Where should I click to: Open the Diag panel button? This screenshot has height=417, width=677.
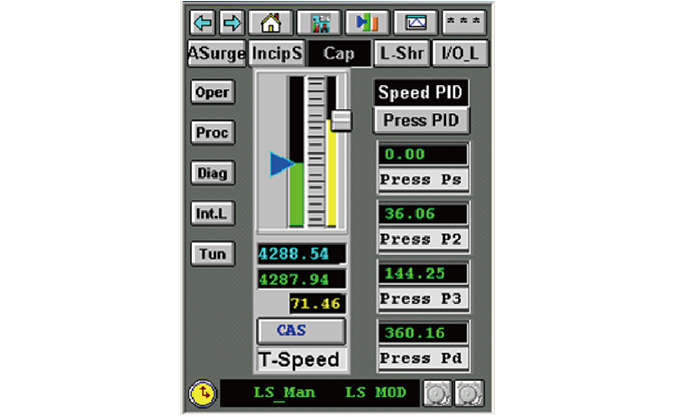click(x=212, y=173)
